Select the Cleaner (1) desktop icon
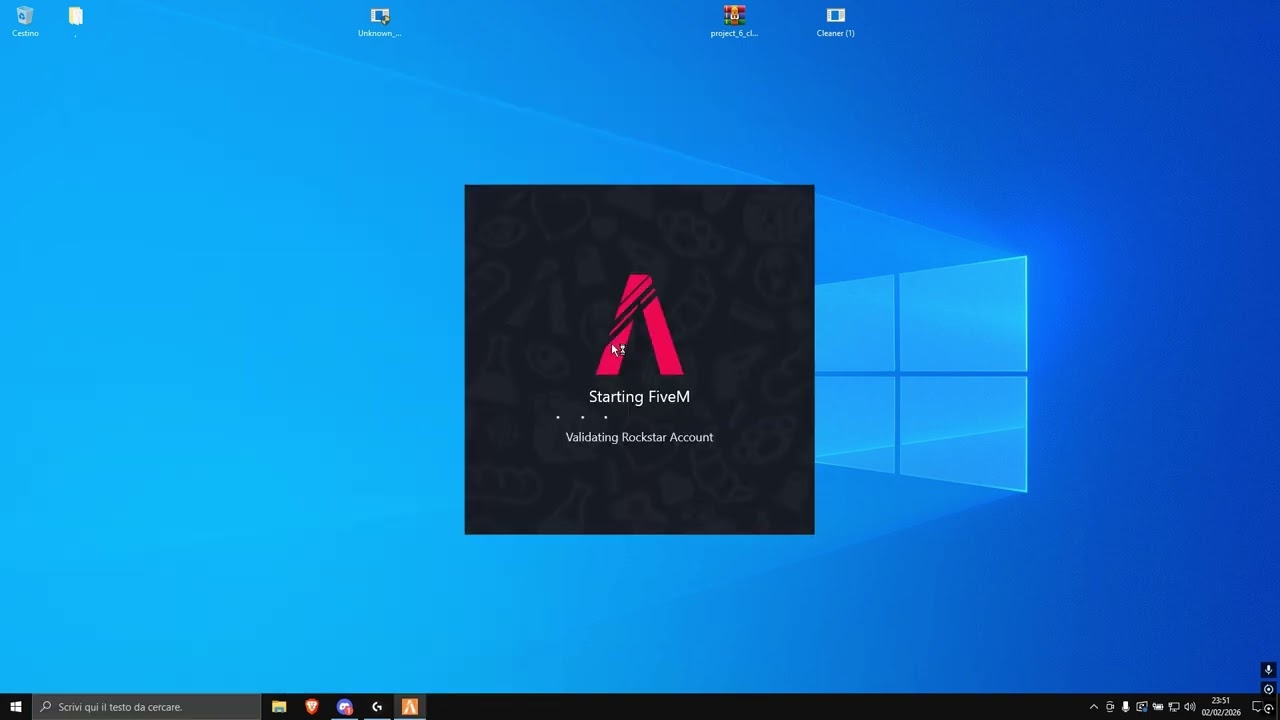This screenshot has width=1280, height=720. (836, 21)
